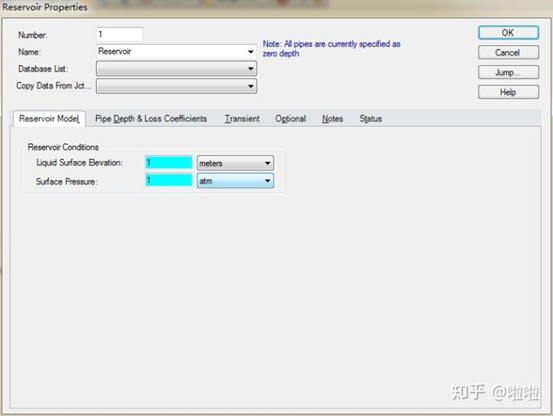View the Status tab
553x416 pixels.
pos(371,119)
